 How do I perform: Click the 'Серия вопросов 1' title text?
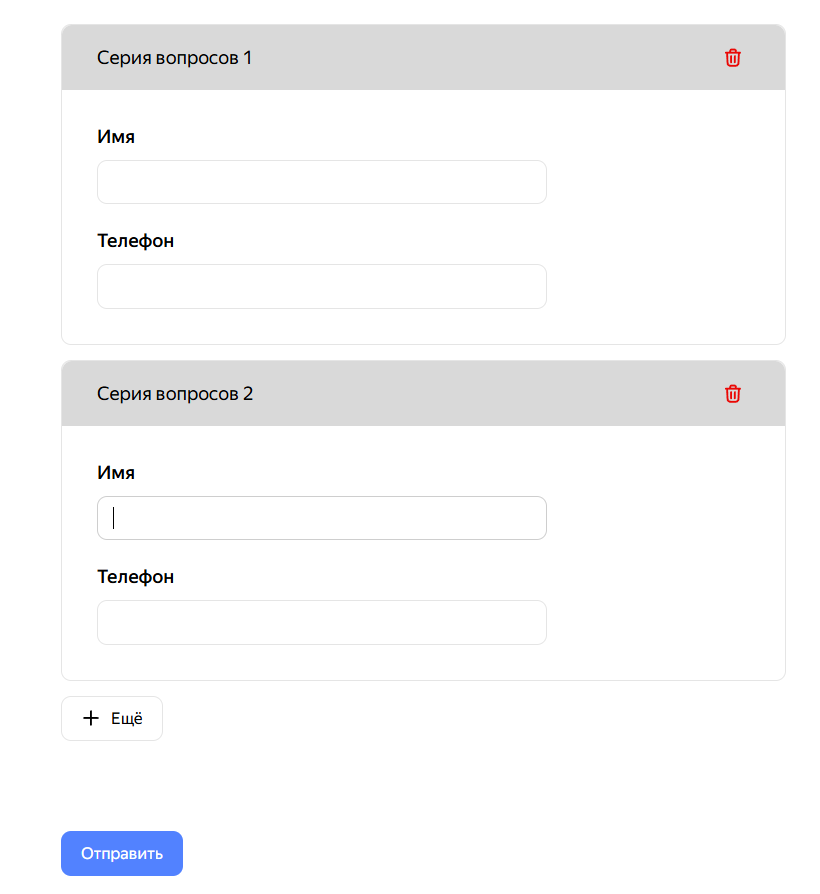click(174, 58)
